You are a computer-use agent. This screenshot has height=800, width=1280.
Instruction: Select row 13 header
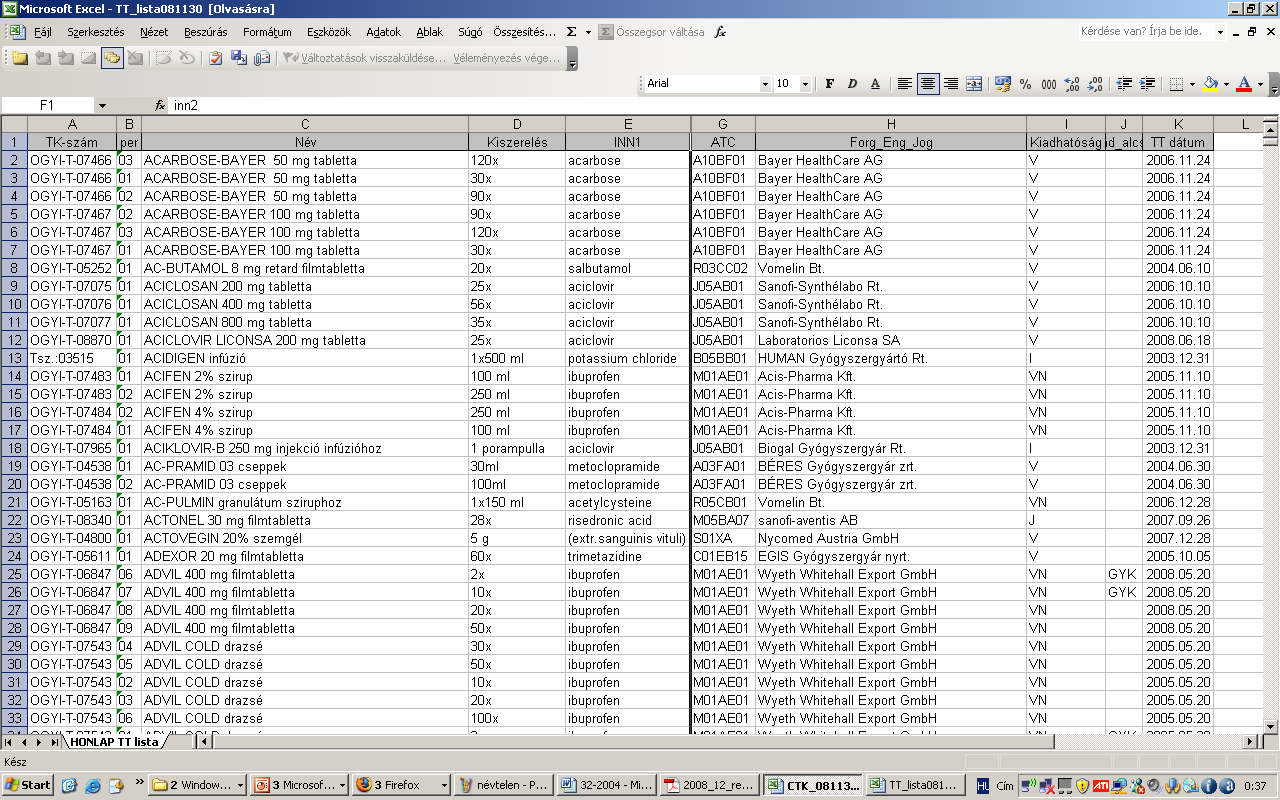click(x=14, y=358)
